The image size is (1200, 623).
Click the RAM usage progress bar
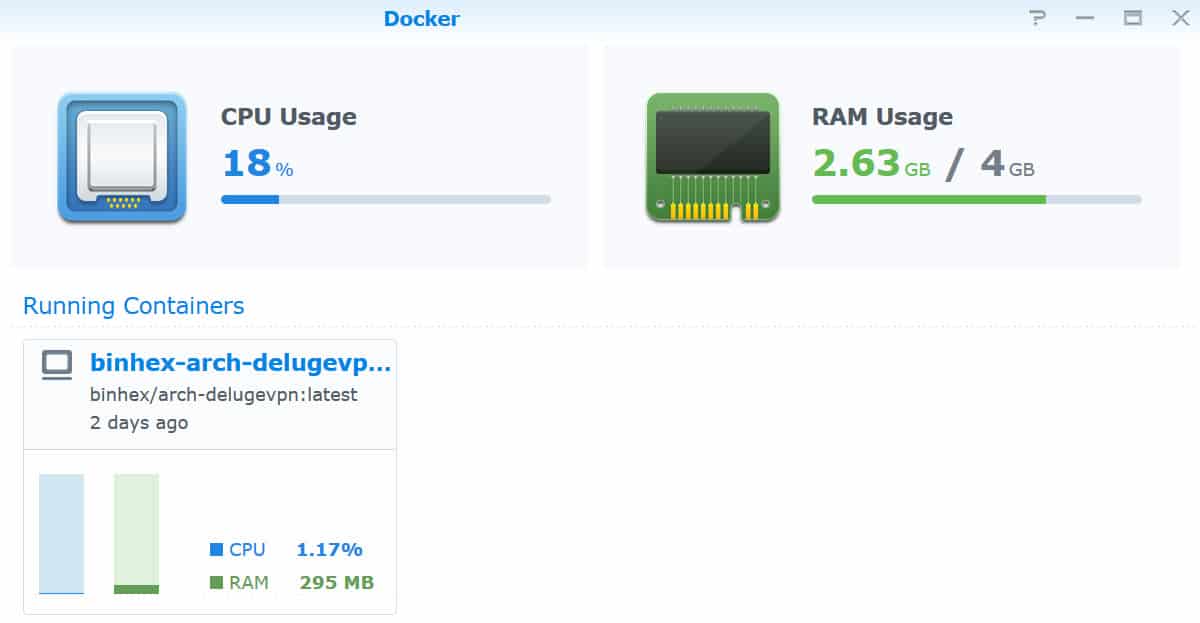pos(977,199)
